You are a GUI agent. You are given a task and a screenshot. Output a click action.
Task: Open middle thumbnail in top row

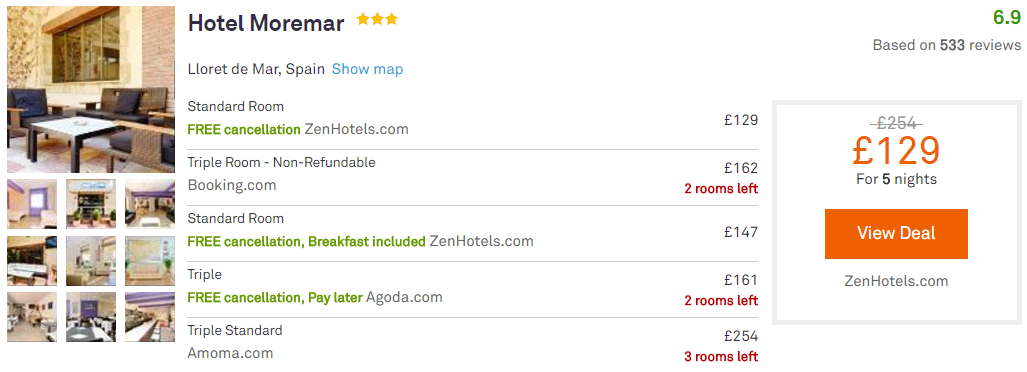pyautogui.click(x=91, y=204)
